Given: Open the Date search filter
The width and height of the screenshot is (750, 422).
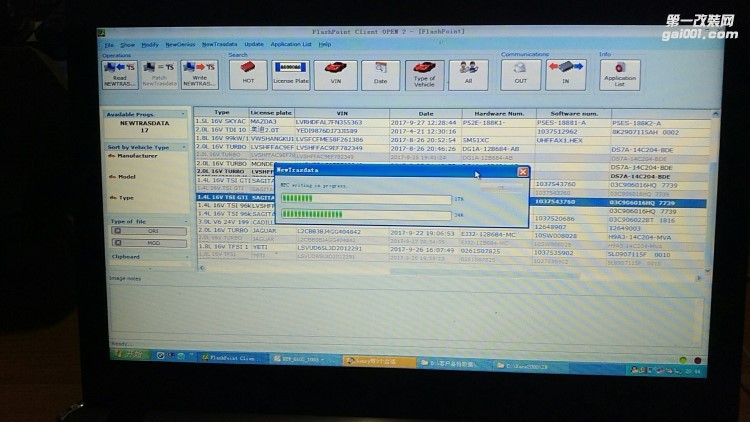Looking at the screenshot, I should [380, 74].
